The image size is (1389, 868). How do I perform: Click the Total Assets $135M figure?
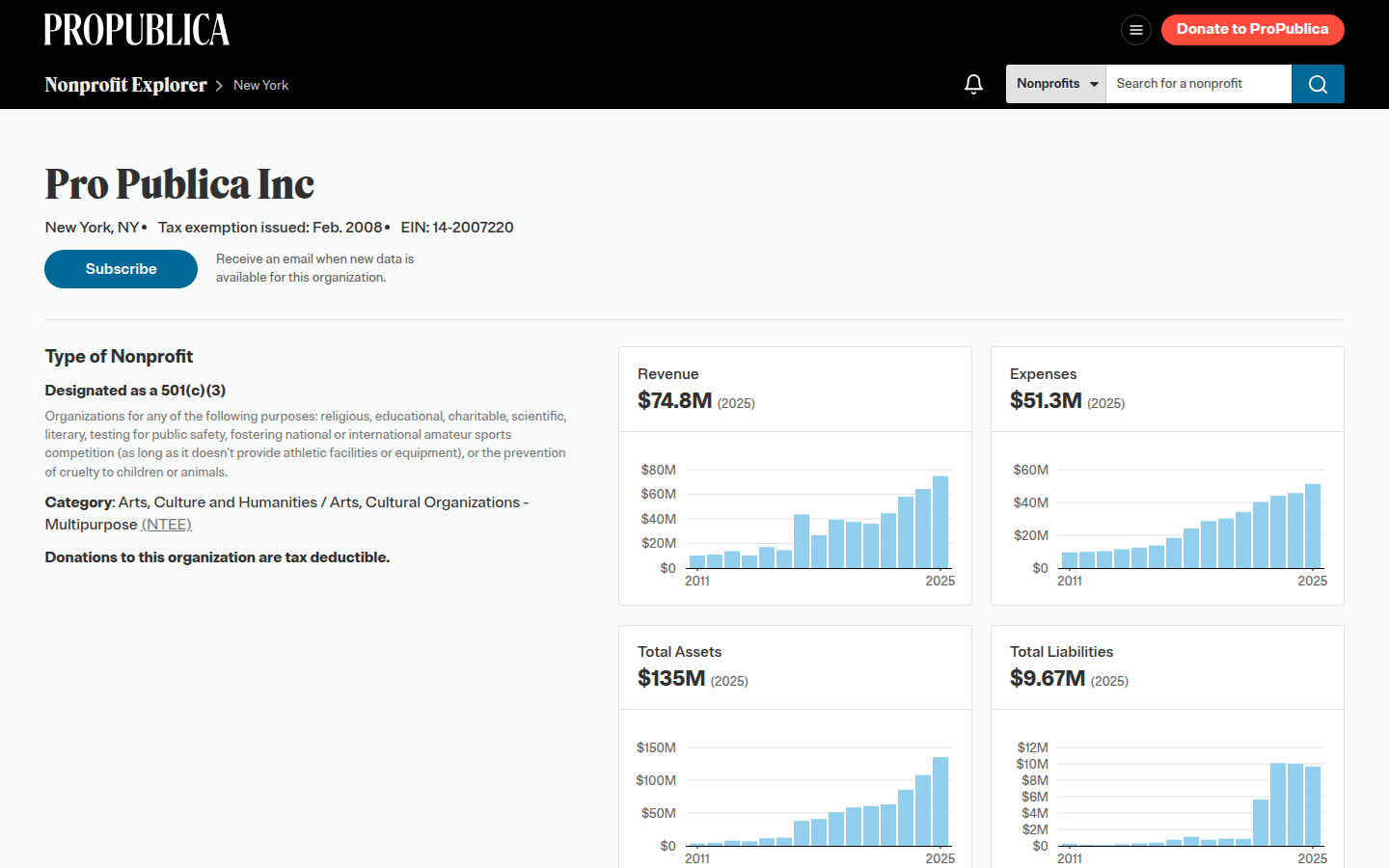(671, 678)
